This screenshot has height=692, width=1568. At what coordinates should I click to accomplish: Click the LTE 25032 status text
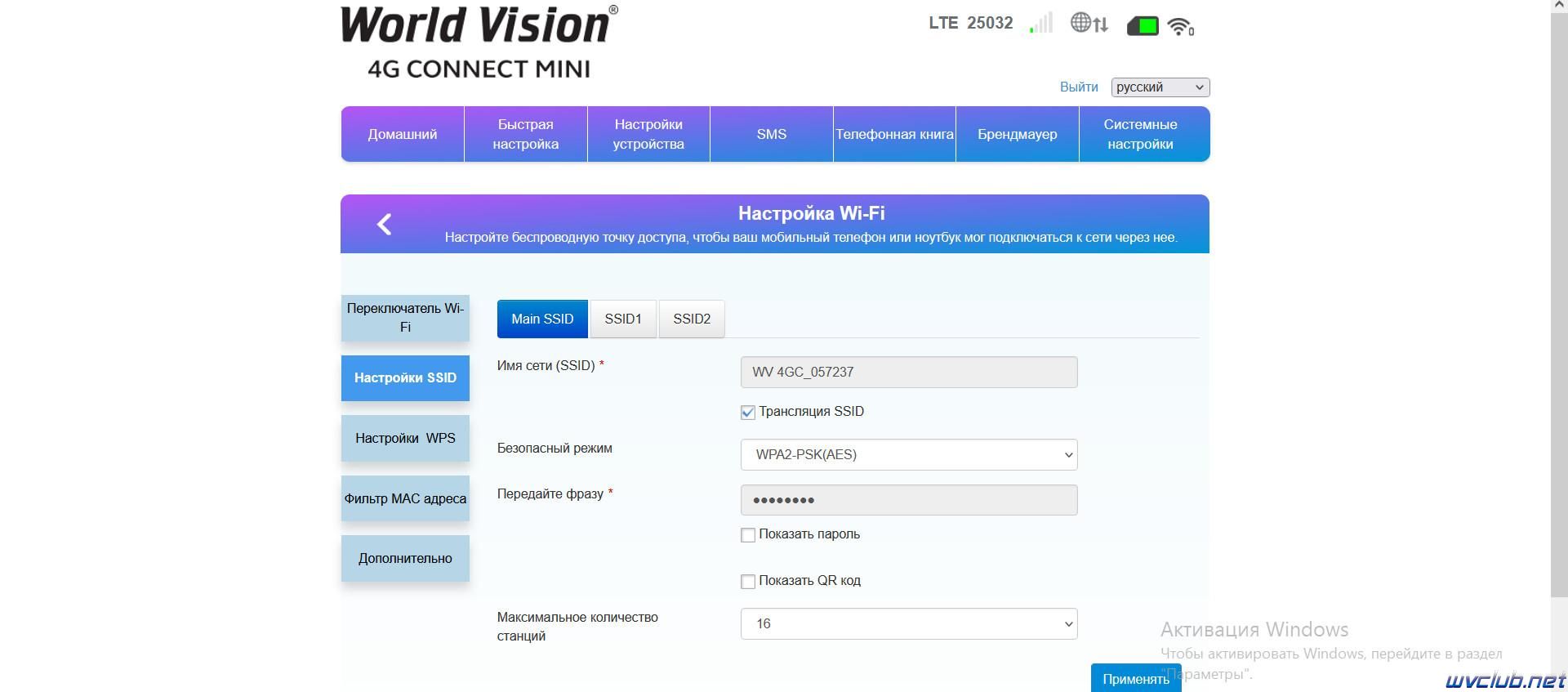(970, 23)
